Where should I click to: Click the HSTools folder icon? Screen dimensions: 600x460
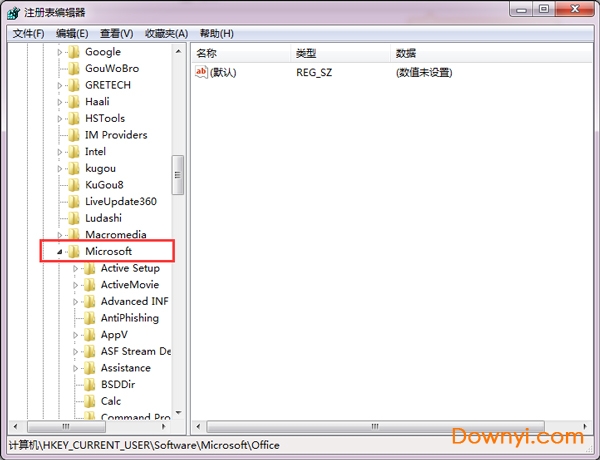click(73, 118)
